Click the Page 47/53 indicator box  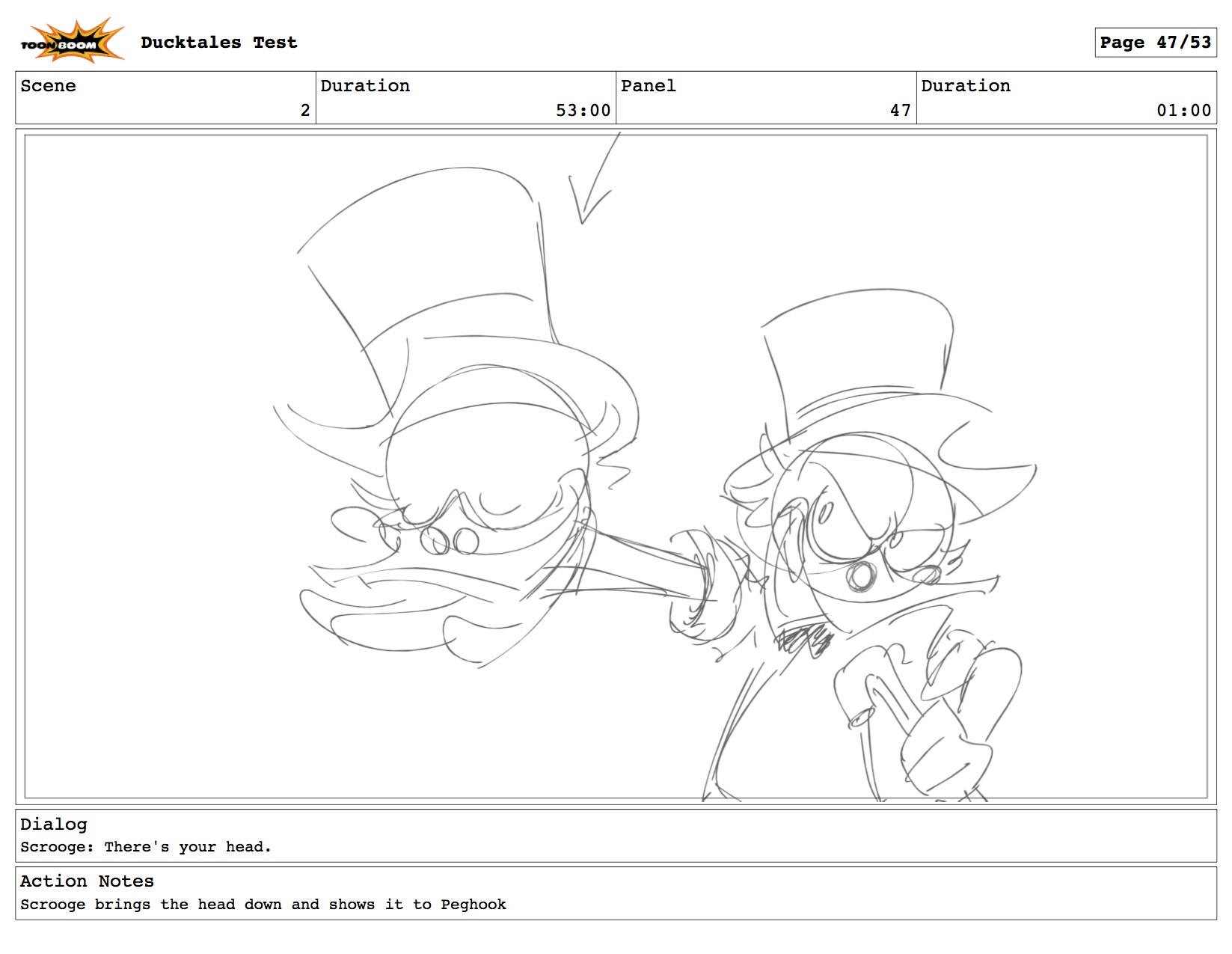(1154, 43)
